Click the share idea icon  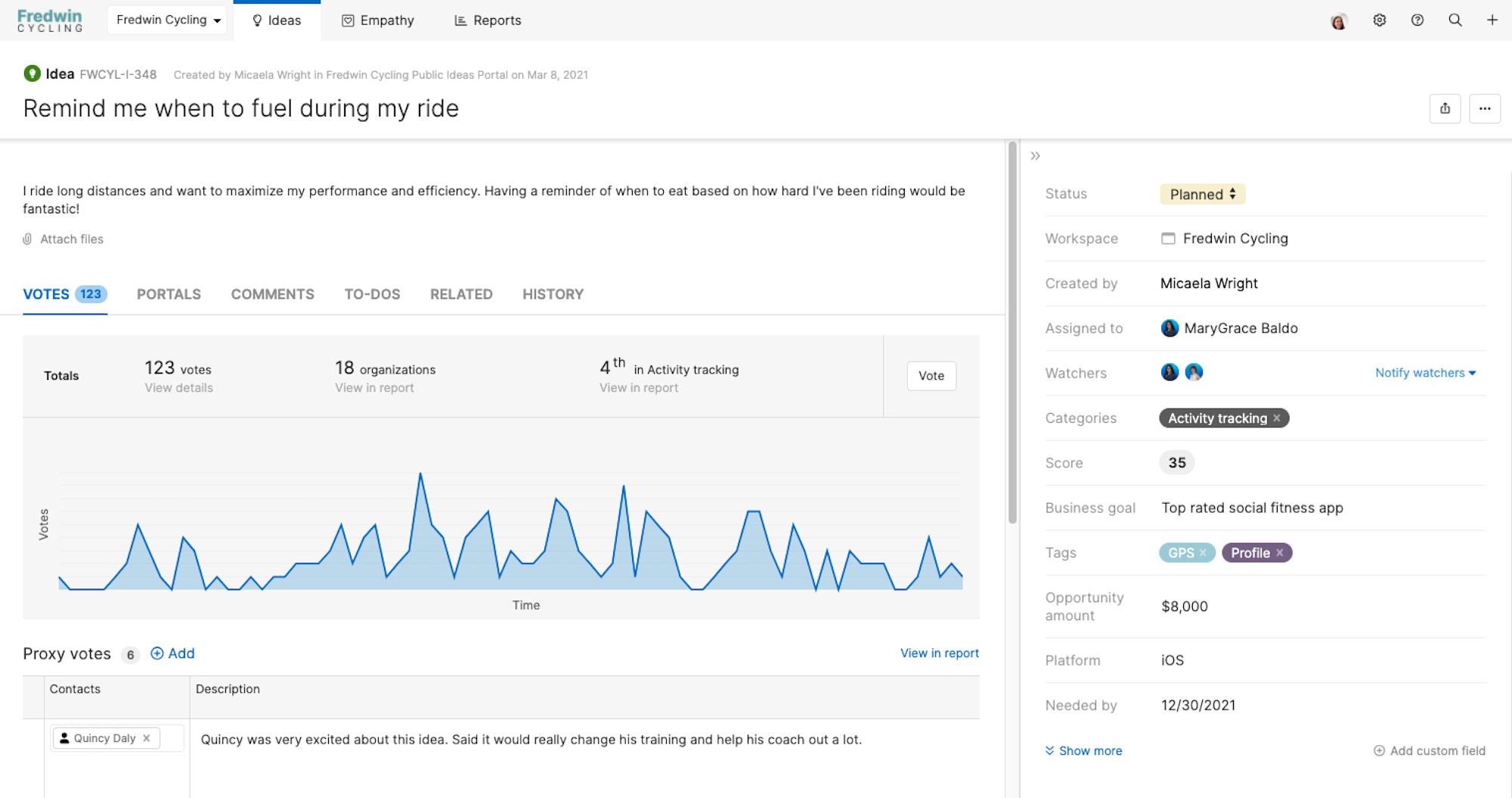[1445, 108]
